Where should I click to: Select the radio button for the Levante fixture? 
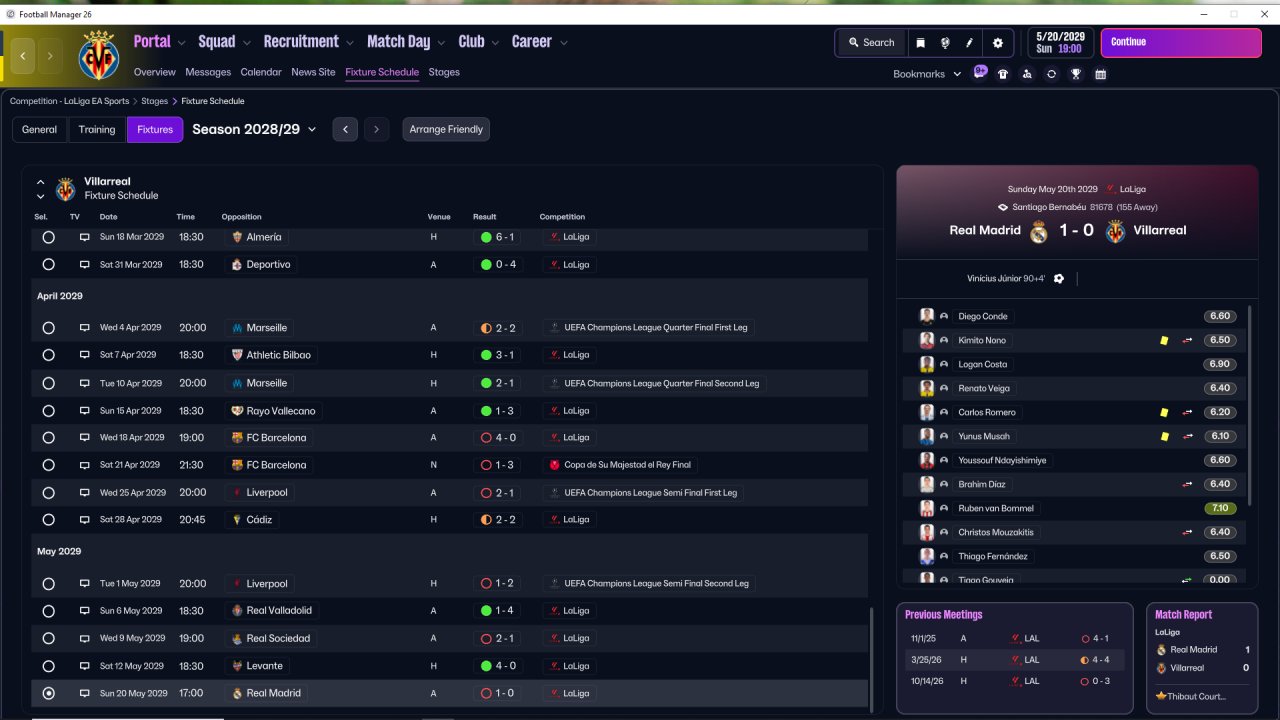[48, 666]
